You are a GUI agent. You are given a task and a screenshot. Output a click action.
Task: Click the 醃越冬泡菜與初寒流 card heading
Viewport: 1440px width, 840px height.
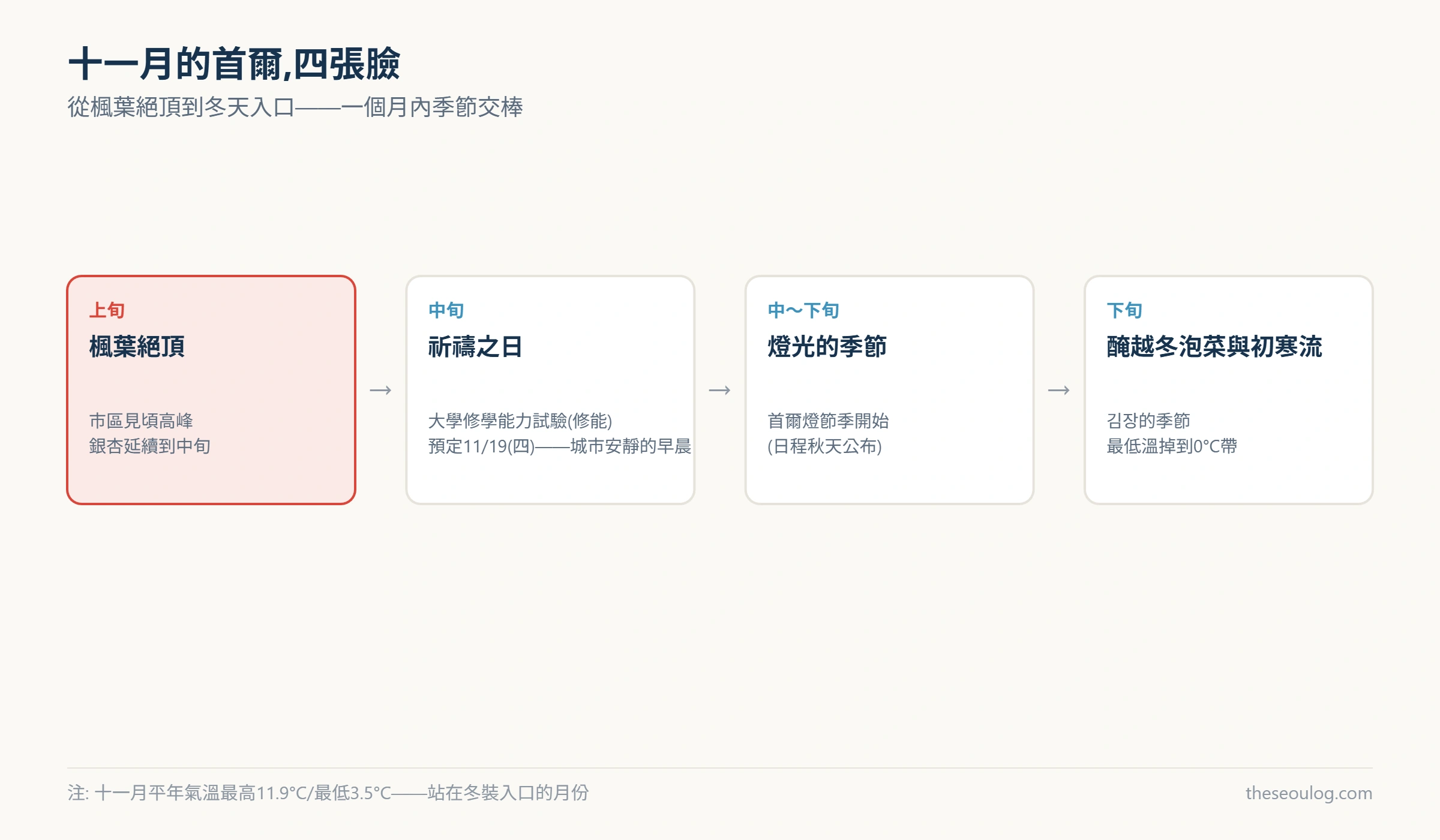coord(1214,347)
